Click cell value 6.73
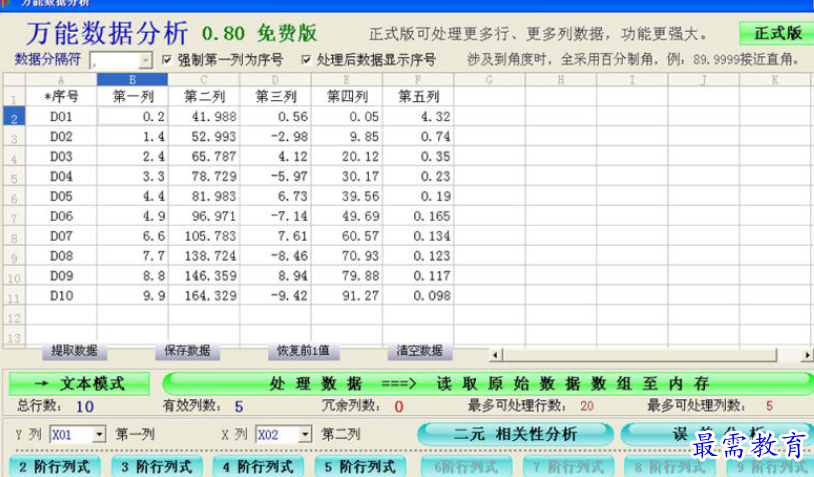814x477 pixels. pyautogui.click(x=276, y=196)
